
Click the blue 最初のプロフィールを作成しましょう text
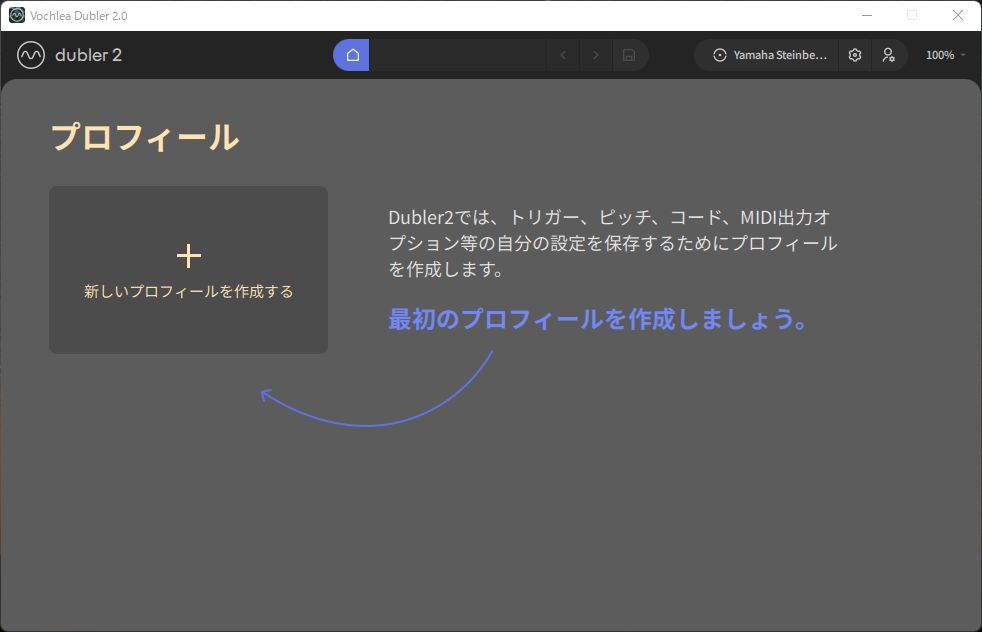(599, 319)
